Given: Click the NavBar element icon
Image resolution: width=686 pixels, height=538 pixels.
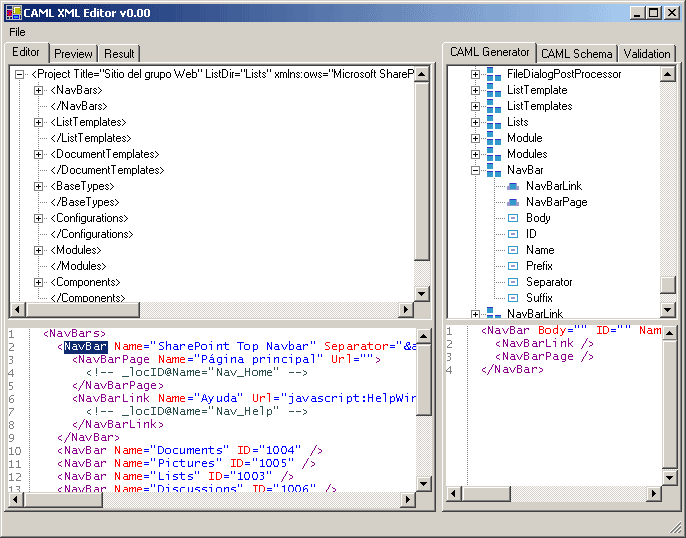Looking at the screenshot, I should click(494, 170).
